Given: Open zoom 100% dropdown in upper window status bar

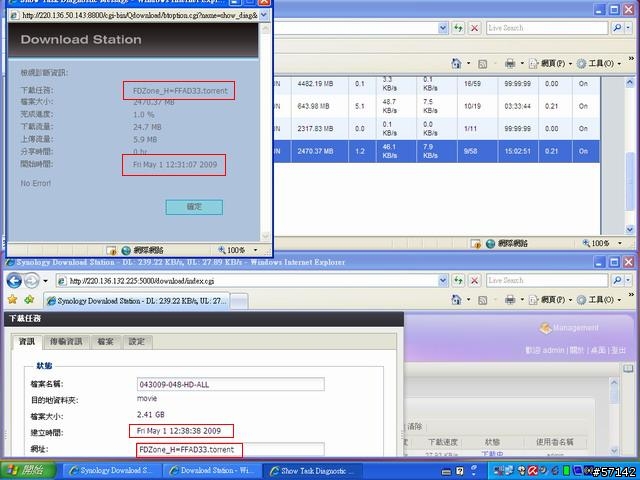Looking at the screenshot, I should pyautogui.click(x=620, y=243).
